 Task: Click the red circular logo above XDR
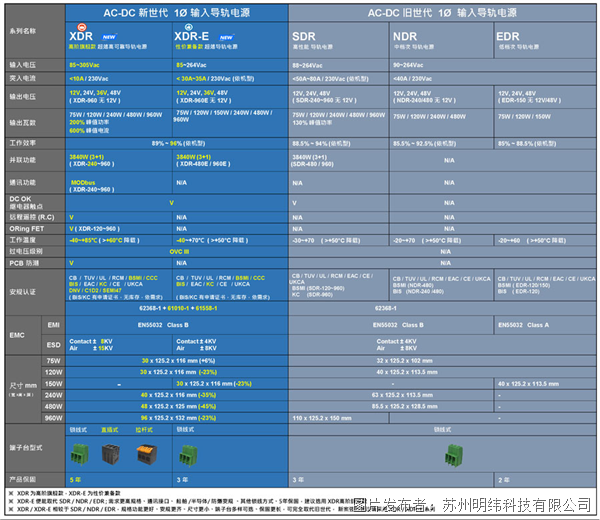(x=82, y=27)
